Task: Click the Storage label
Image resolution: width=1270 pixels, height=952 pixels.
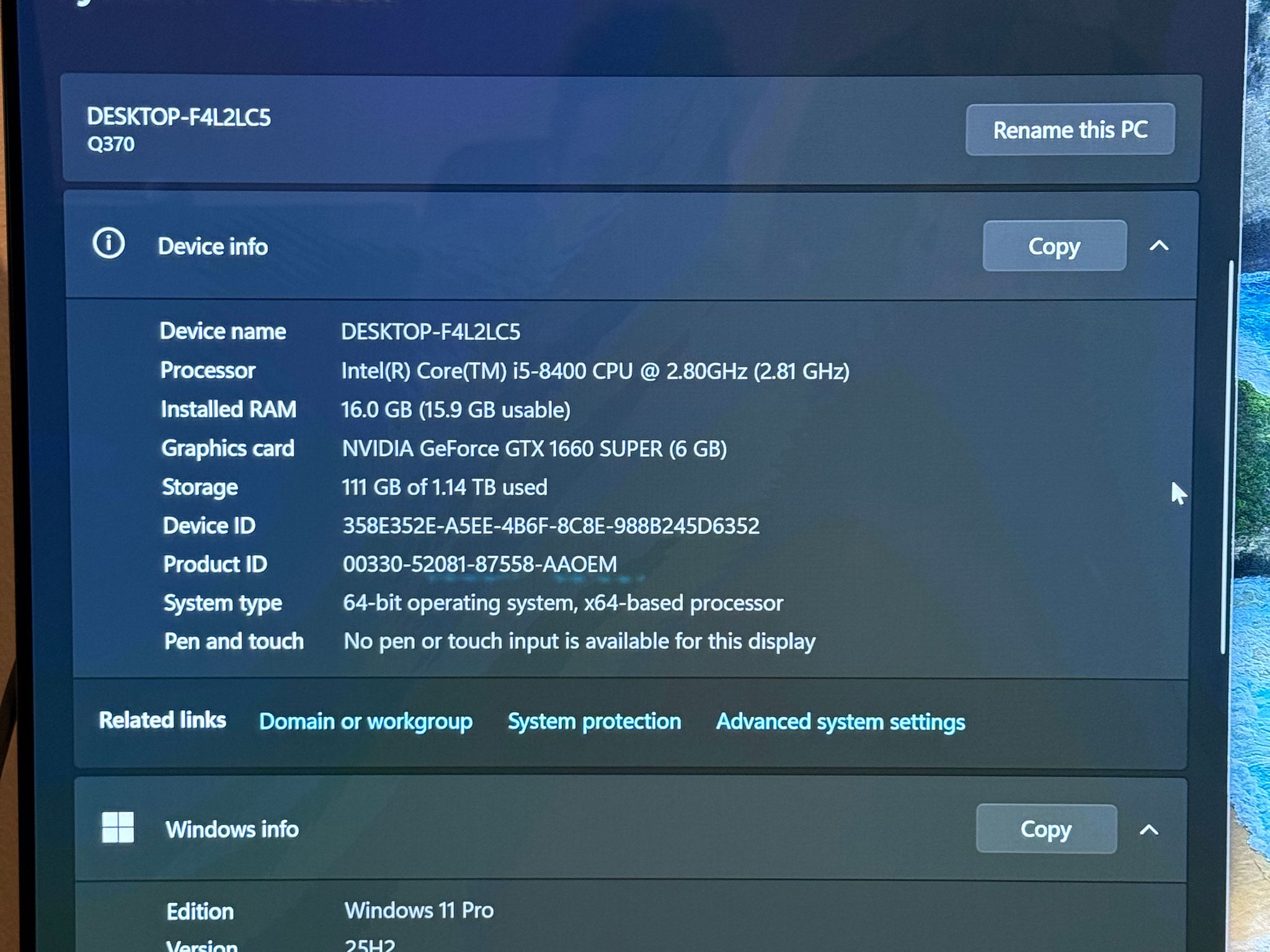Action: tap(200, 487)
